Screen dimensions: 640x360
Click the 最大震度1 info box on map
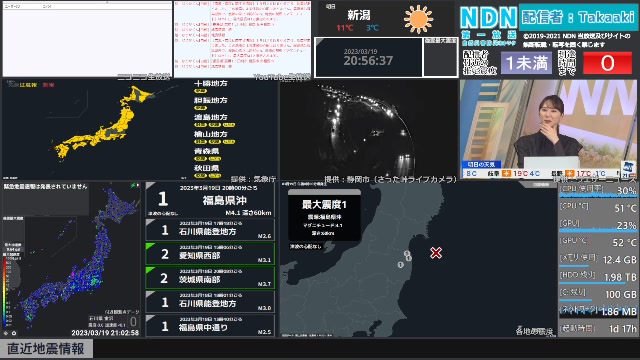click(324, 216)
